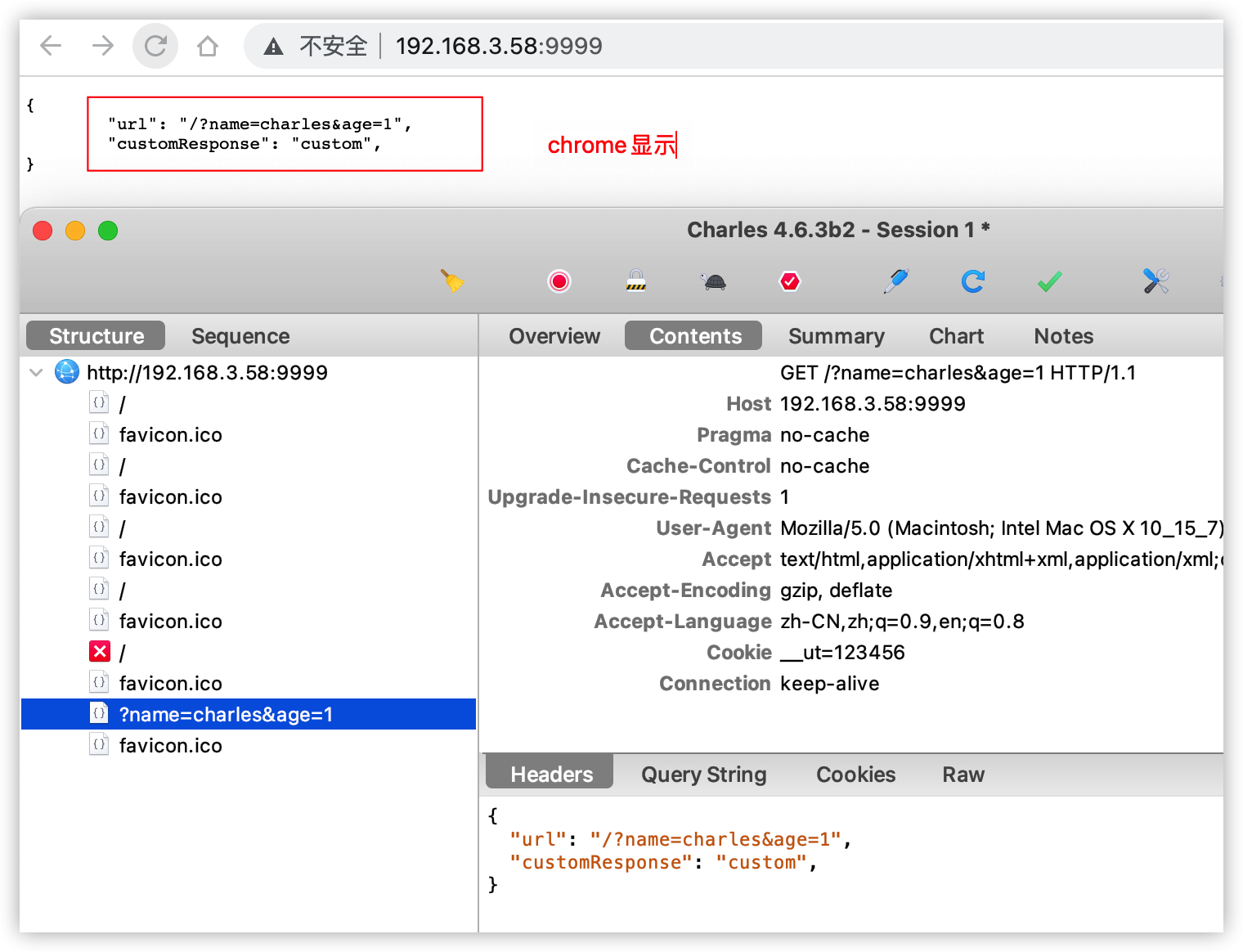Toggle breakpoints using the stop-sign icon

click(790, 281)
